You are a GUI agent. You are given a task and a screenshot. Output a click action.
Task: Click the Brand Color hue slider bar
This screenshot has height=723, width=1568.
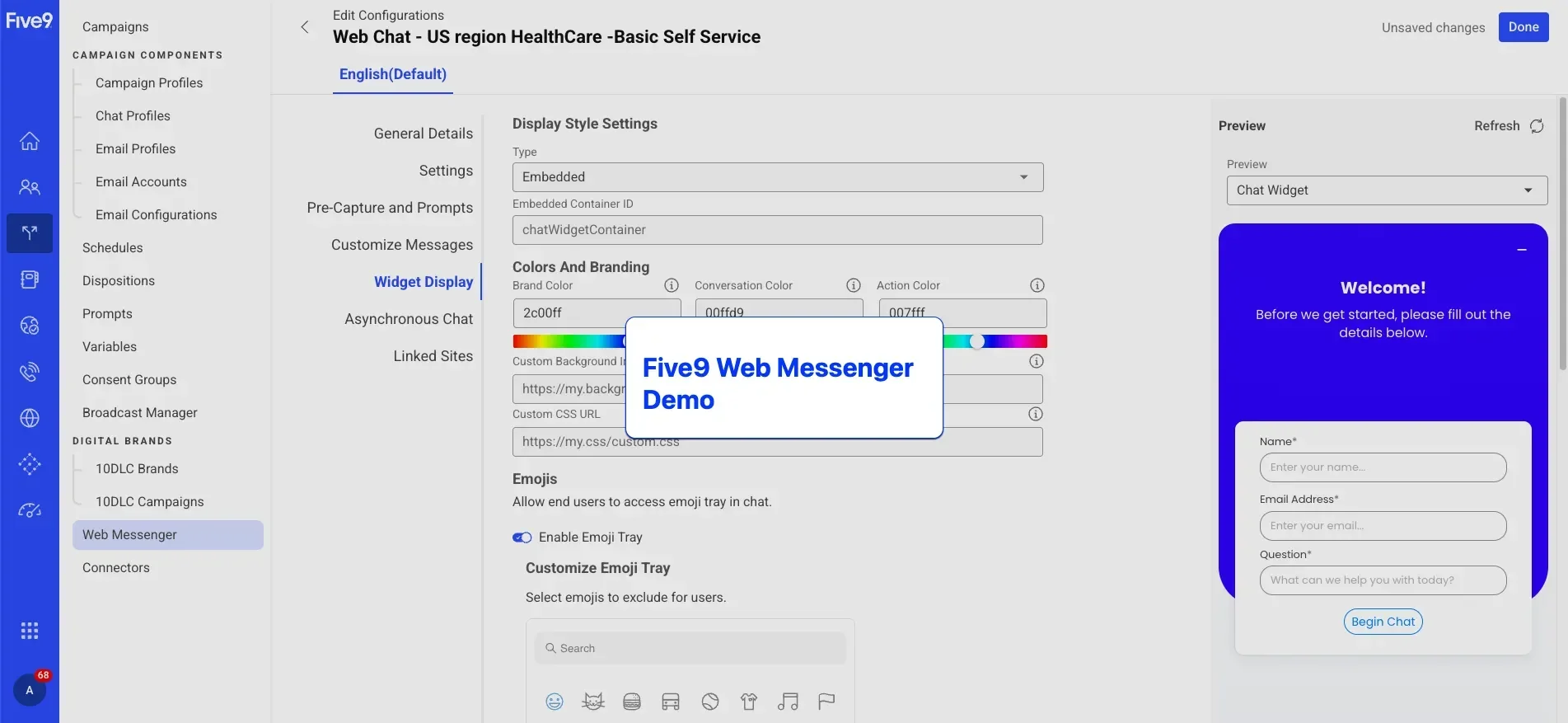(569, 341)
